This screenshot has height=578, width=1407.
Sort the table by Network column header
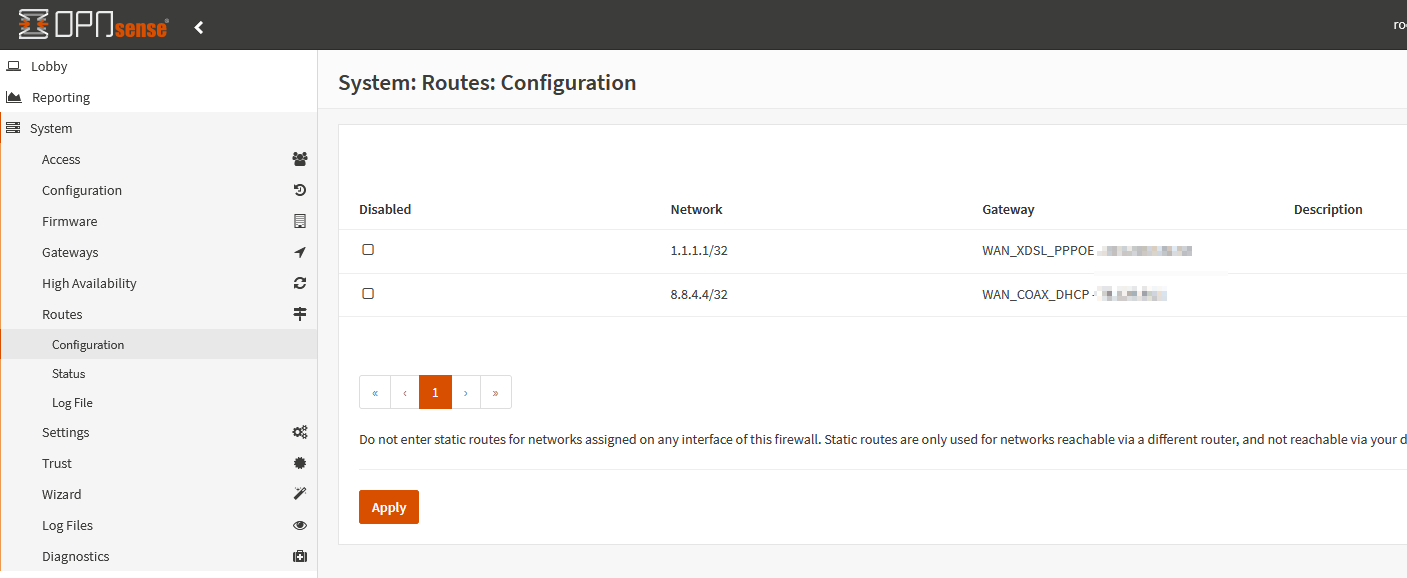[x=696, y=209]
